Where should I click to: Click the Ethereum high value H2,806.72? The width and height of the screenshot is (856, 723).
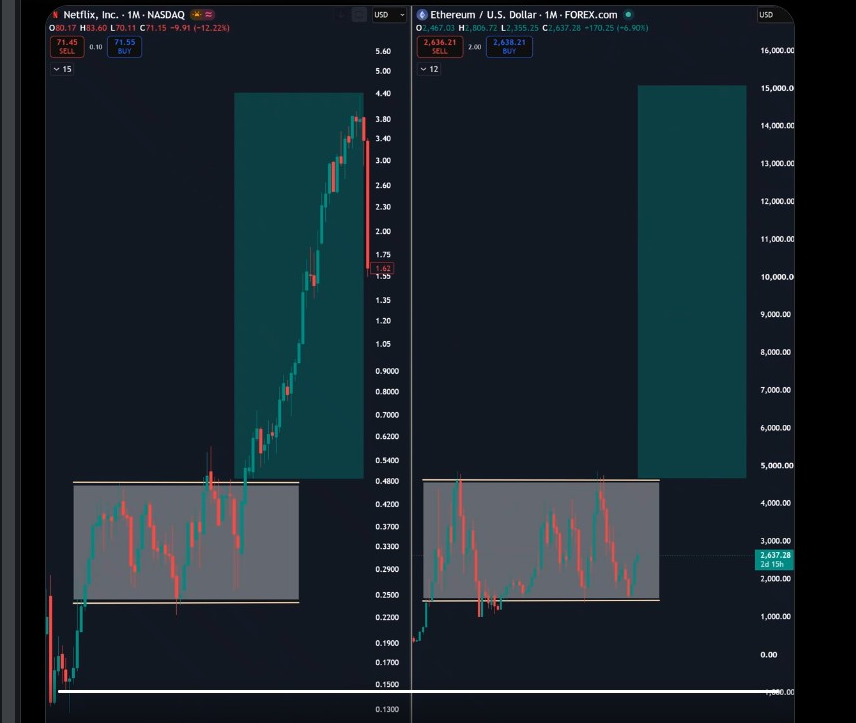pyautogui.click(x=478, y=28)
